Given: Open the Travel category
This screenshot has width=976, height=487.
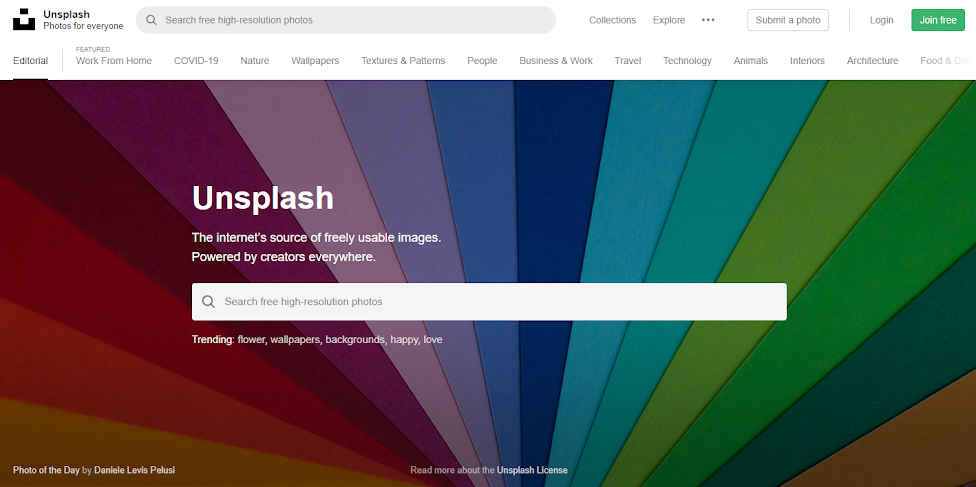Looking at the screenshot, I should pyautogui.click(x=627, y=60).
